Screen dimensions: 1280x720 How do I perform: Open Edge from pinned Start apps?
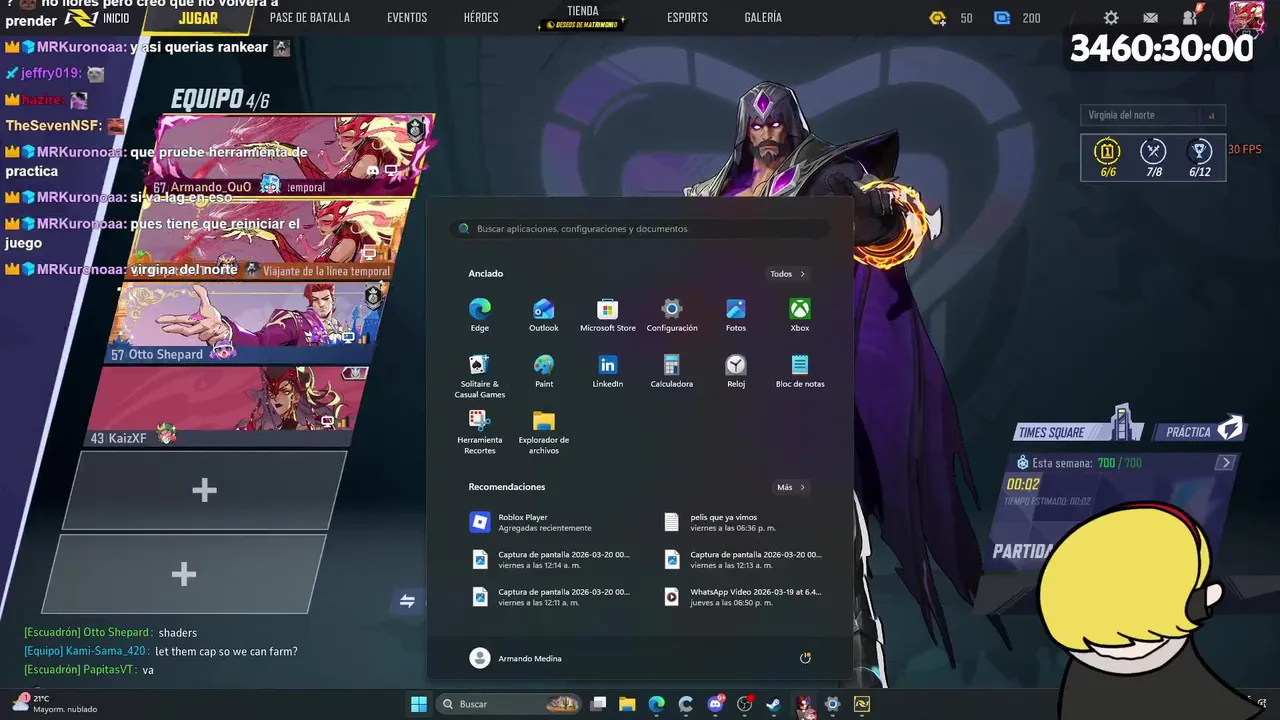coord(480,314)
